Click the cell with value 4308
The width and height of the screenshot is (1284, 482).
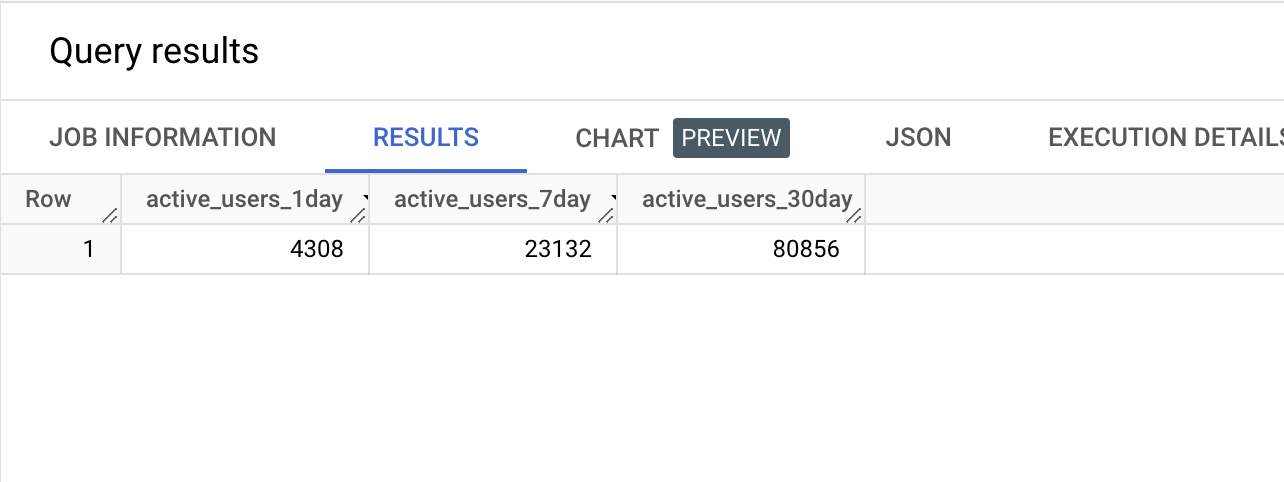(245, 249)
